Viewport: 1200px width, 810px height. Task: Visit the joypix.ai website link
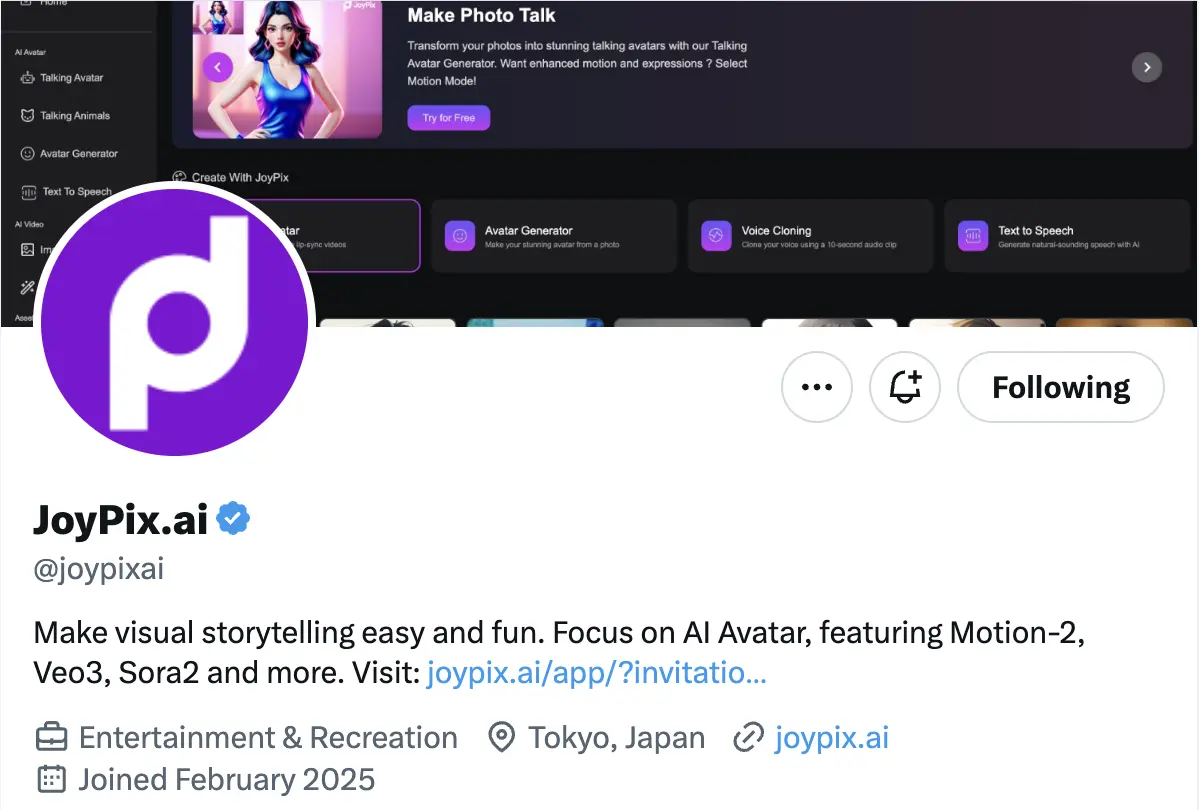pyautogui.click(x=831, y=738)
